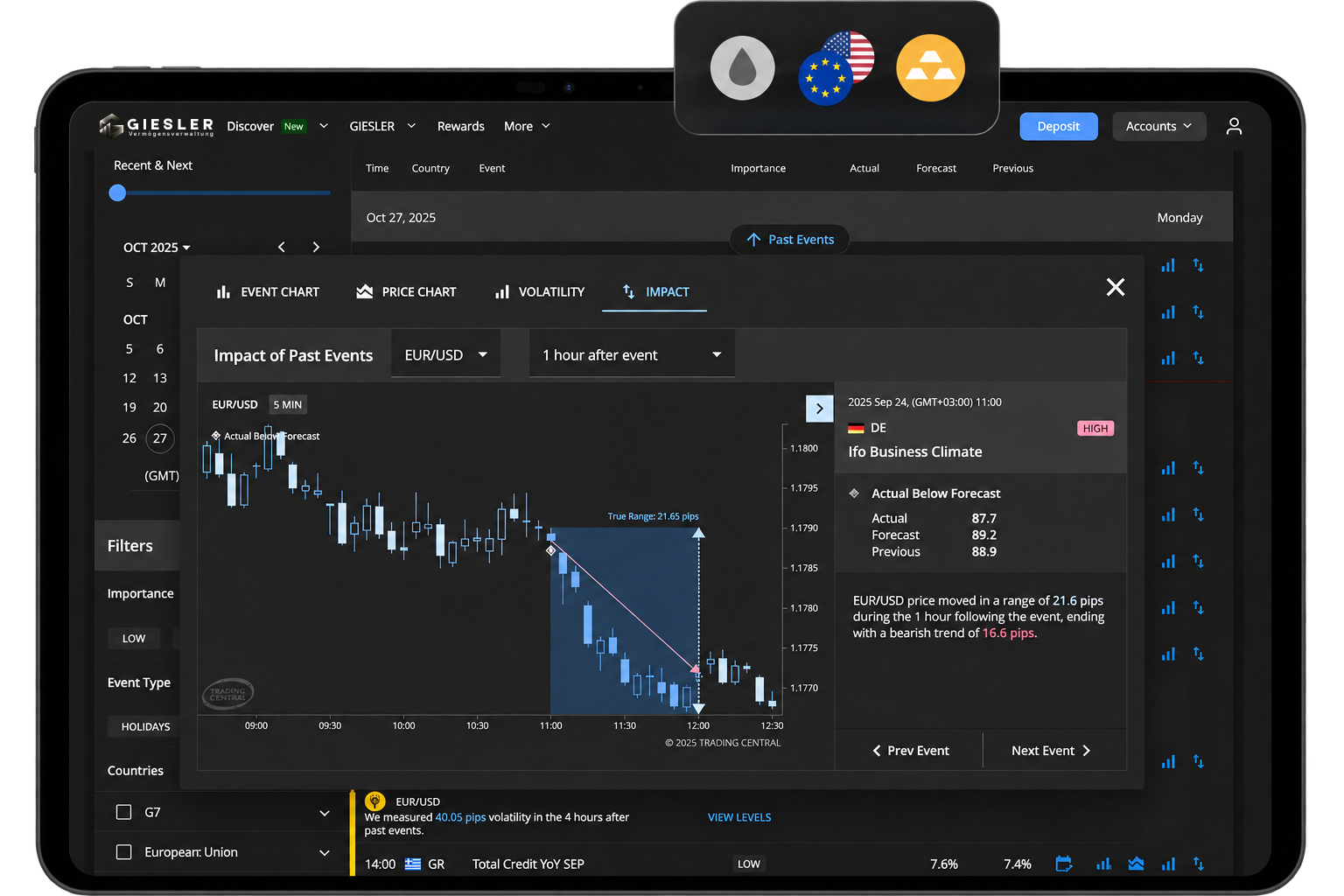The width and height of the screenshot is (1344, 896).
Task: Open the Discover menu
Action: point(277,126)
